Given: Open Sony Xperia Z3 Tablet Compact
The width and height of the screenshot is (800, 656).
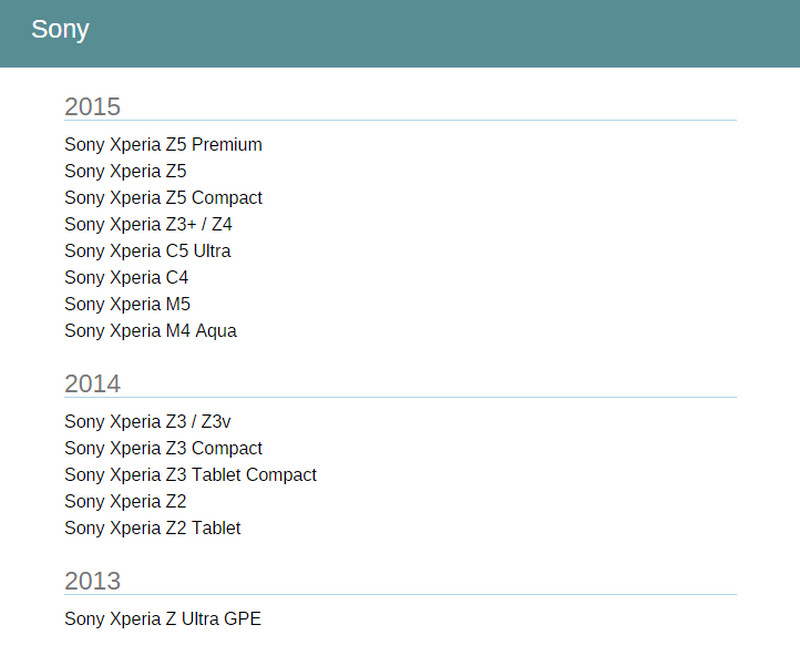Looking at the screenshot, I should [x=190, y=475].
